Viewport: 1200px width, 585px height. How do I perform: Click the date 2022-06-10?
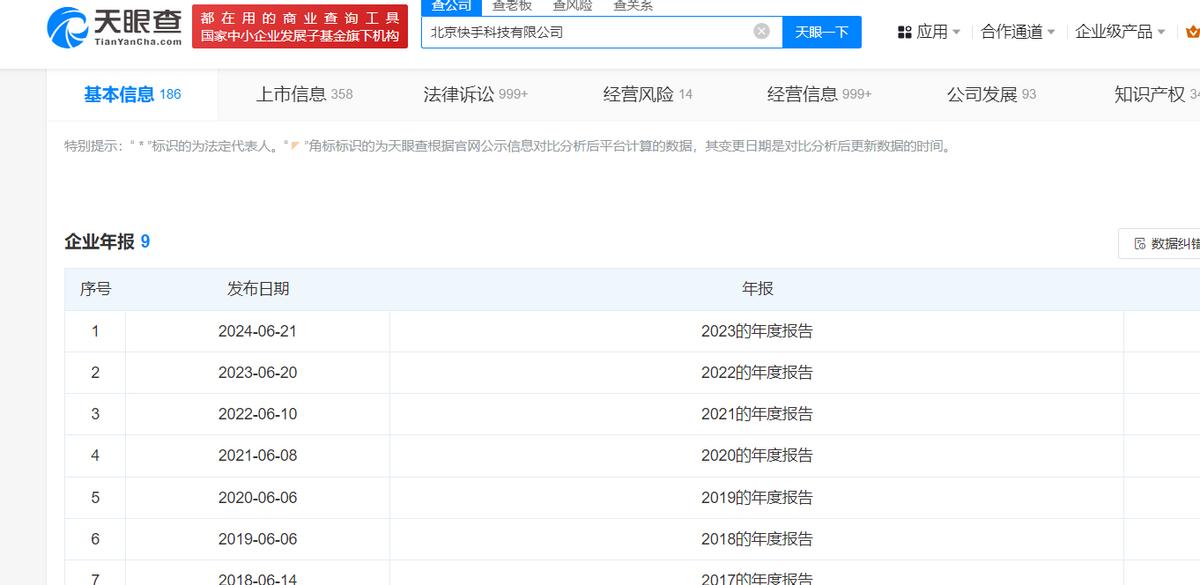[258, 414]
